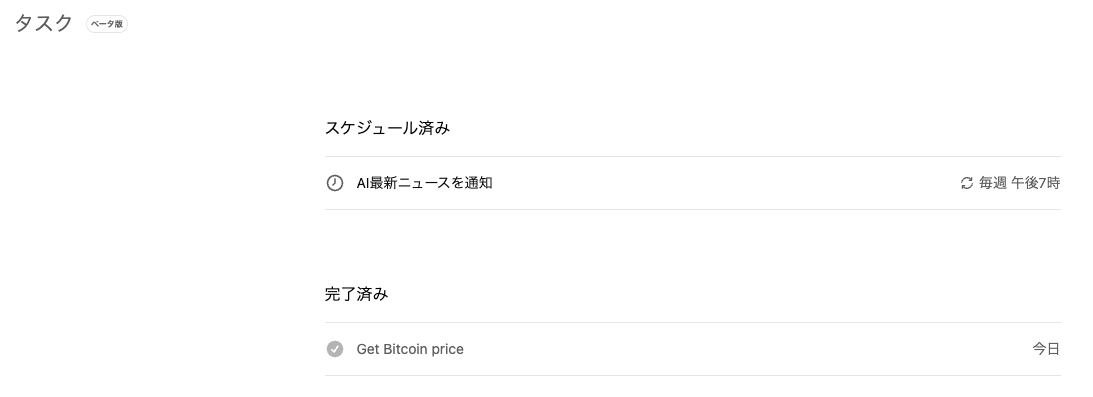Open the Get Bitcoin price completed task

[x=692, y=349]
